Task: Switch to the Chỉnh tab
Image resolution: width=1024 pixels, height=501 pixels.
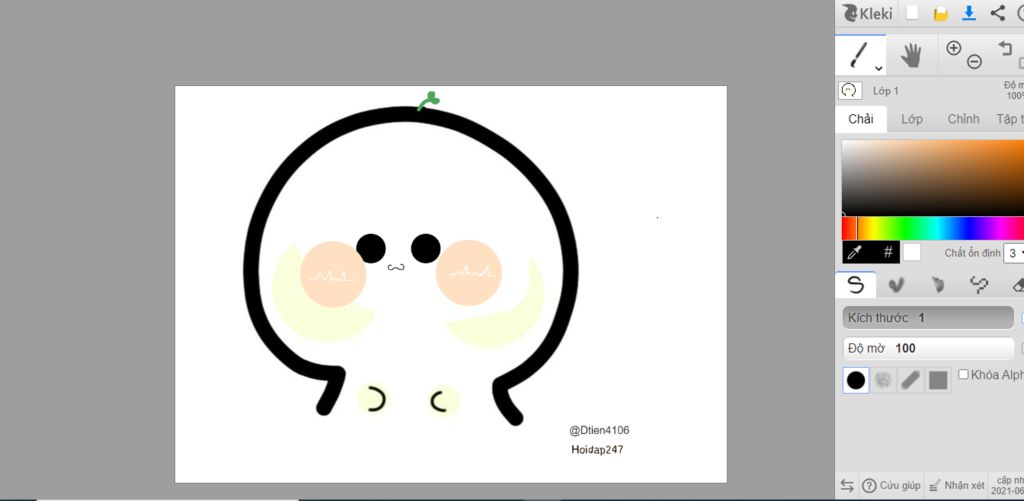Action: [x=963, y=119]
